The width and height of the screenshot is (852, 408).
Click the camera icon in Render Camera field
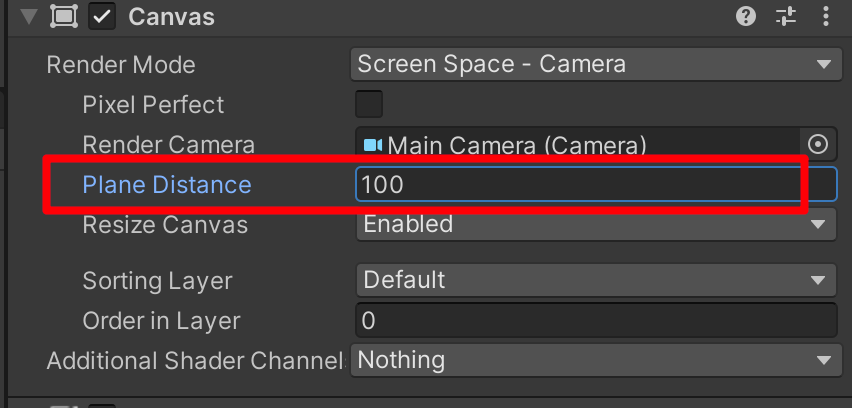pos(372,145)
